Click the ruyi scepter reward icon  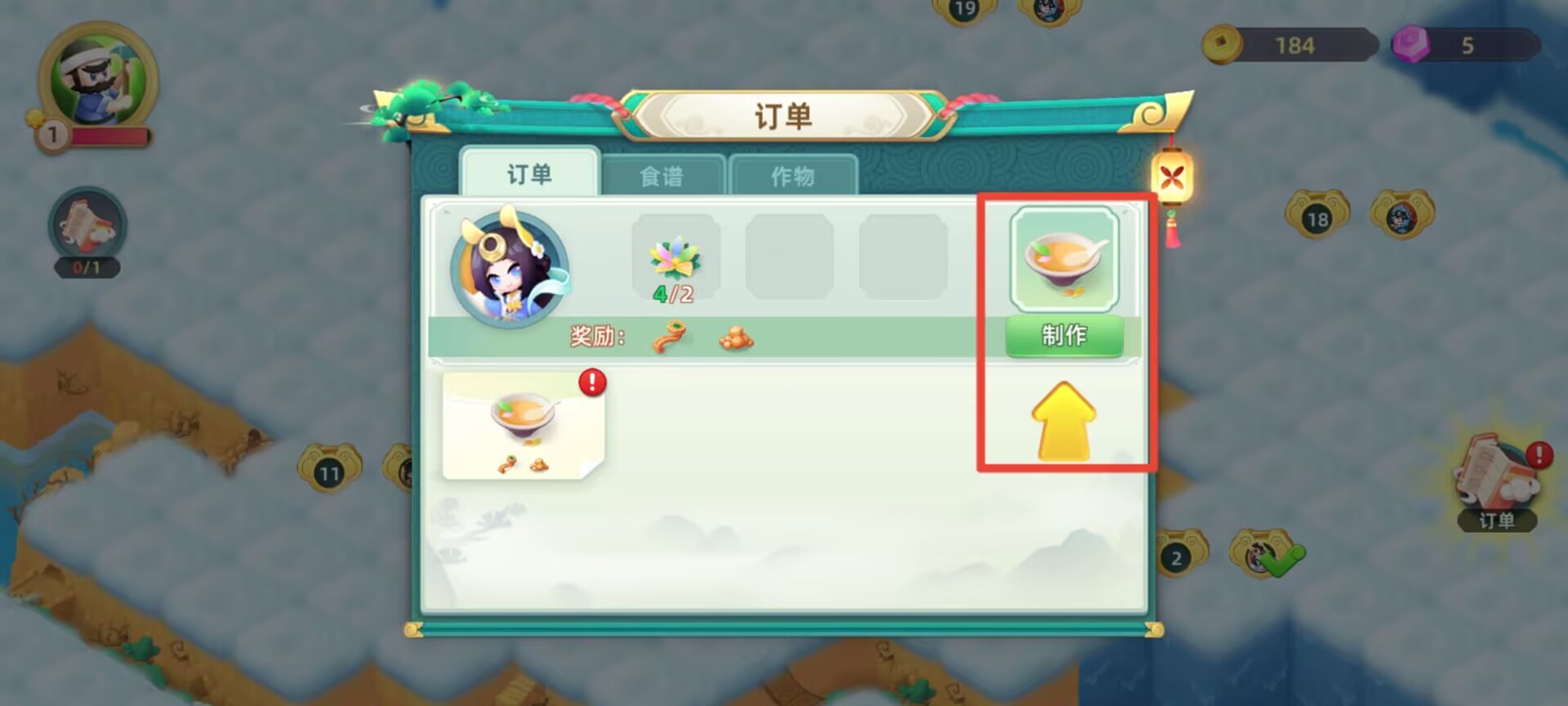pos(670,336)
